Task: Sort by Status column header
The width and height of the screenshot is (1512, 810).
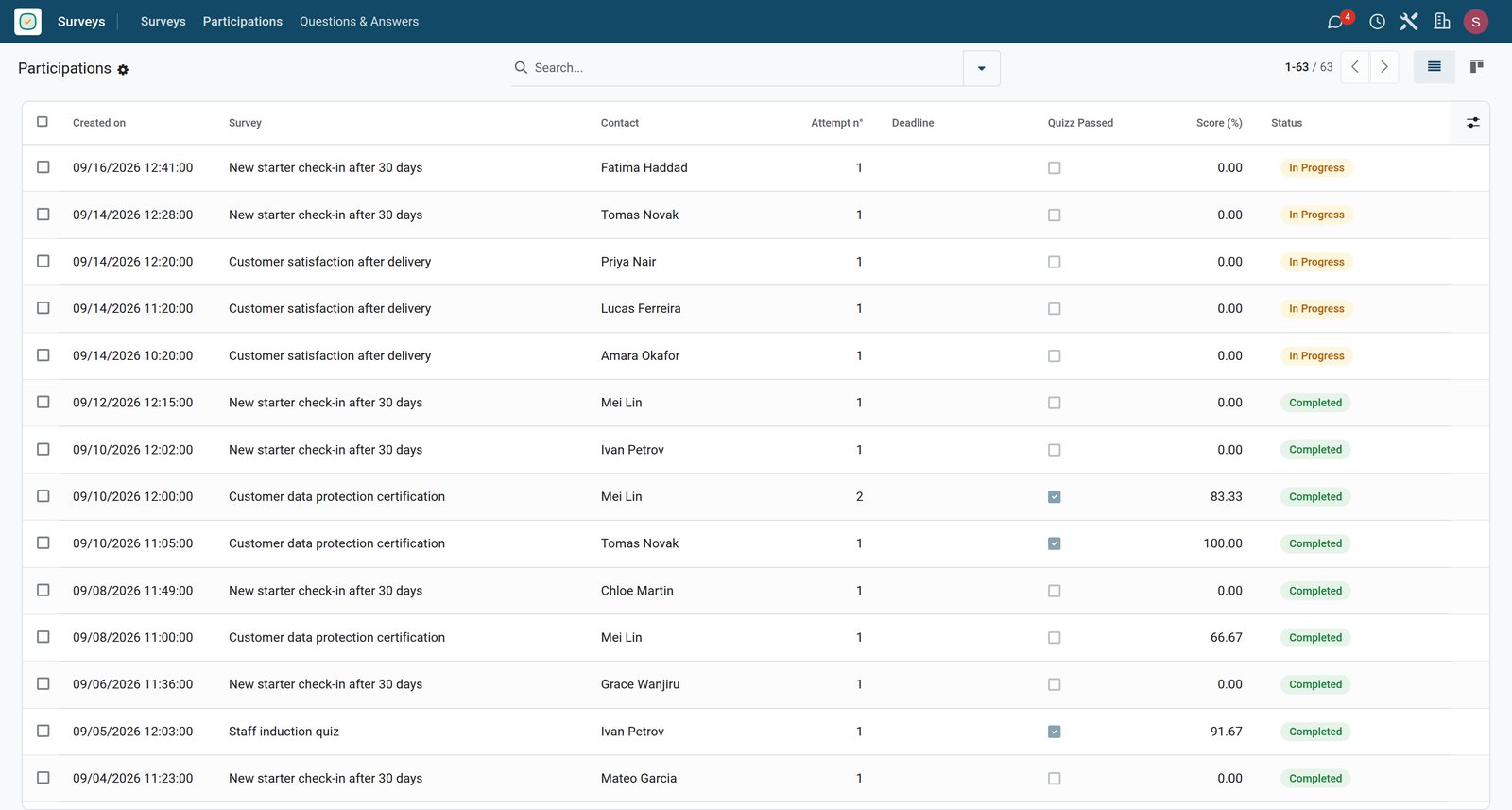Action: point(1286,123)
